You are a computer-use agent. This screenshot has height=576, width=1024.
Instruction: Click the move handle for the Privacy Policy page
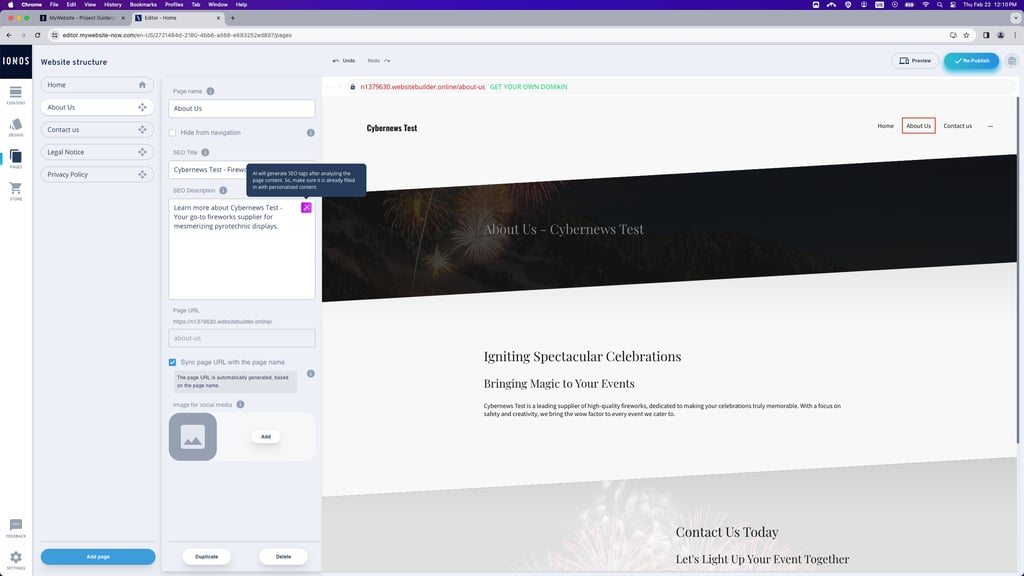point(142,174)
